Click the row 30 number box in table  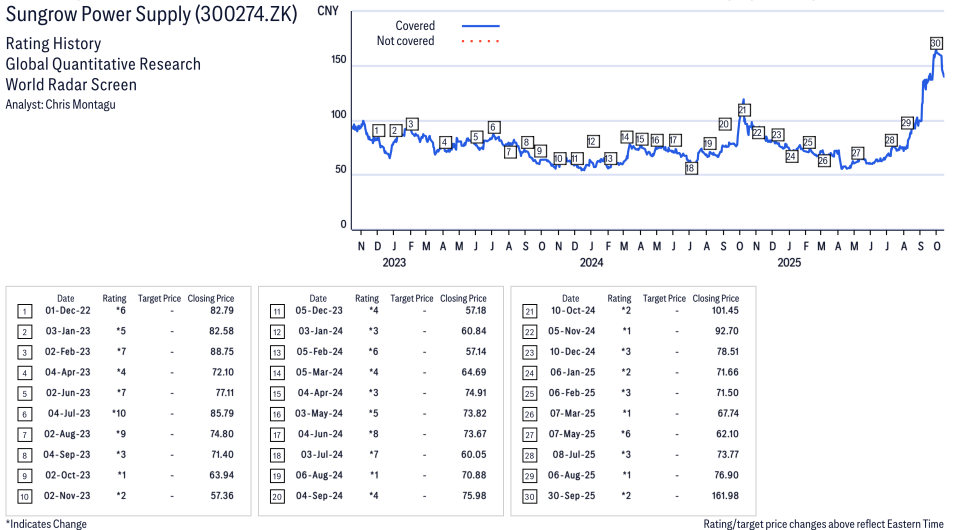(x=530, y=497)
